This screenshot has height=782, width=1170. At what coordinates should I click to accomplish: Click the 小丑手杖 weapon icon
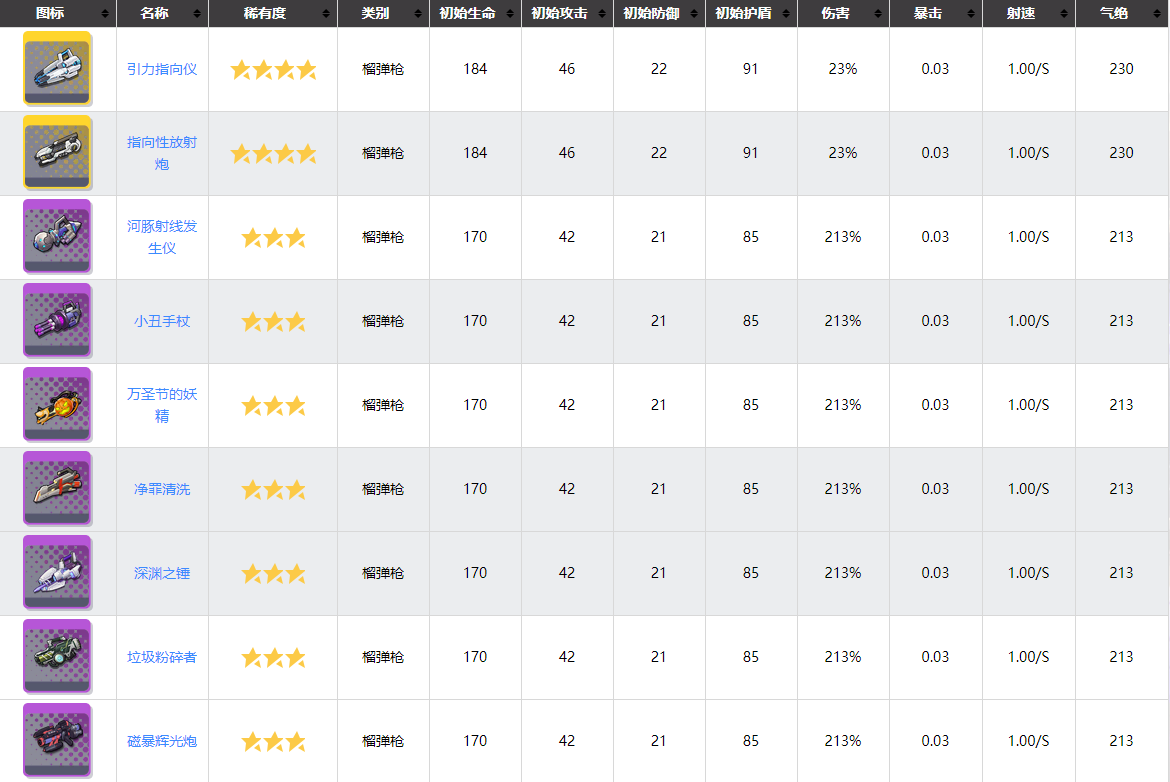tap(57, 320)
